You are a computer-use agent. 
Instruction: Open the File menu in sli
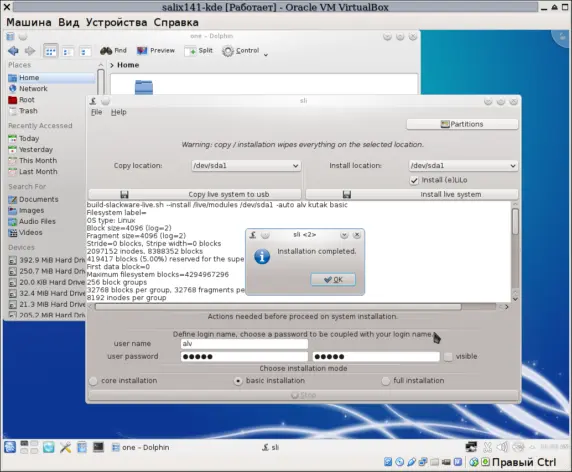click(x=96, y=112)
